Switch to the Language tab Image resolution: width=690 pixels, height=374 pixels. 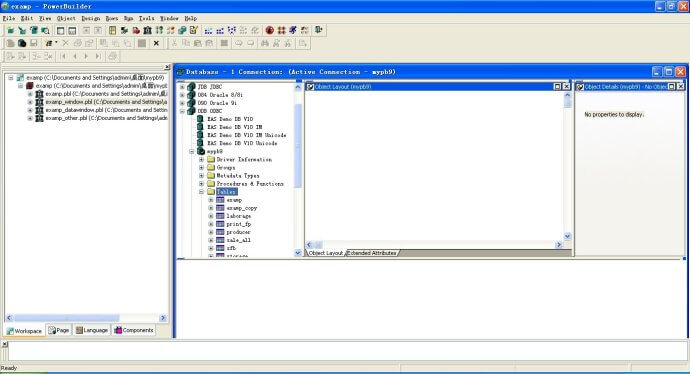[92, 330]
